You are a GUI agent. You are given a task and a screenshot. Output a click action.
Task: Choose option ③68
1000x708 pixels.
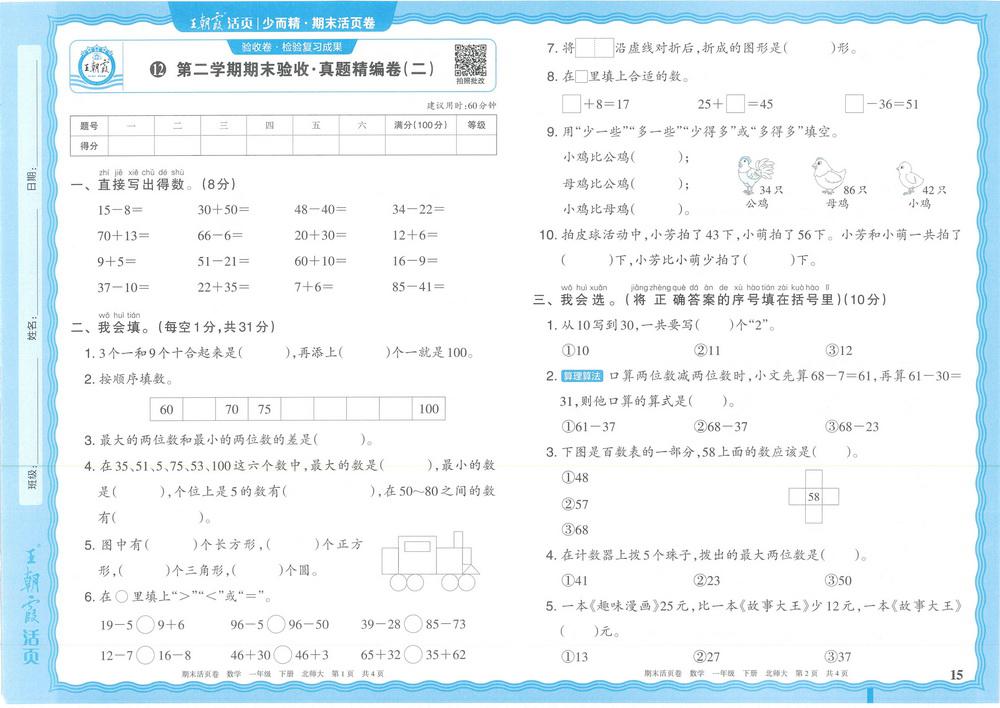pos(575,530)
